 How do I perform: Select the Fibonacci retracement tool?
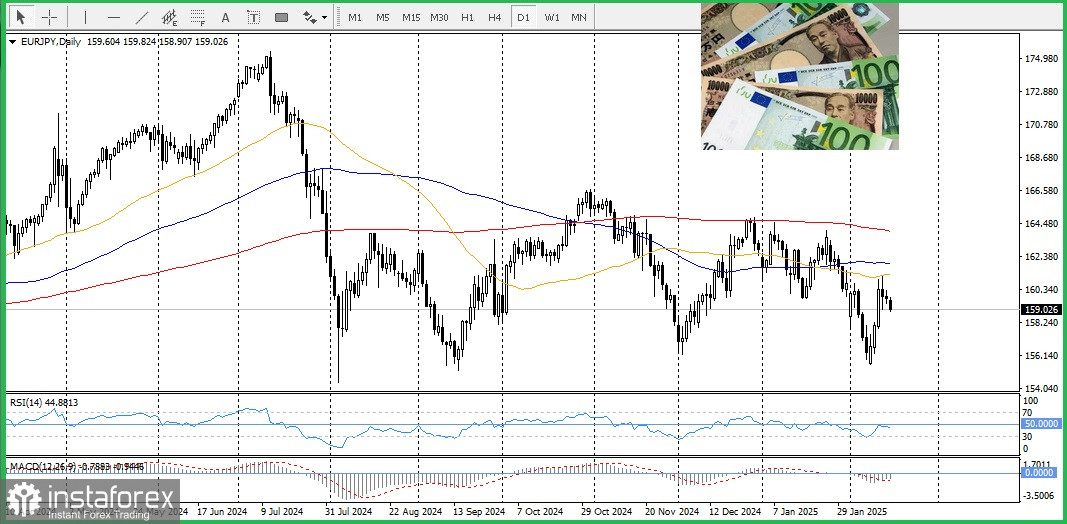tap(198, 17)
